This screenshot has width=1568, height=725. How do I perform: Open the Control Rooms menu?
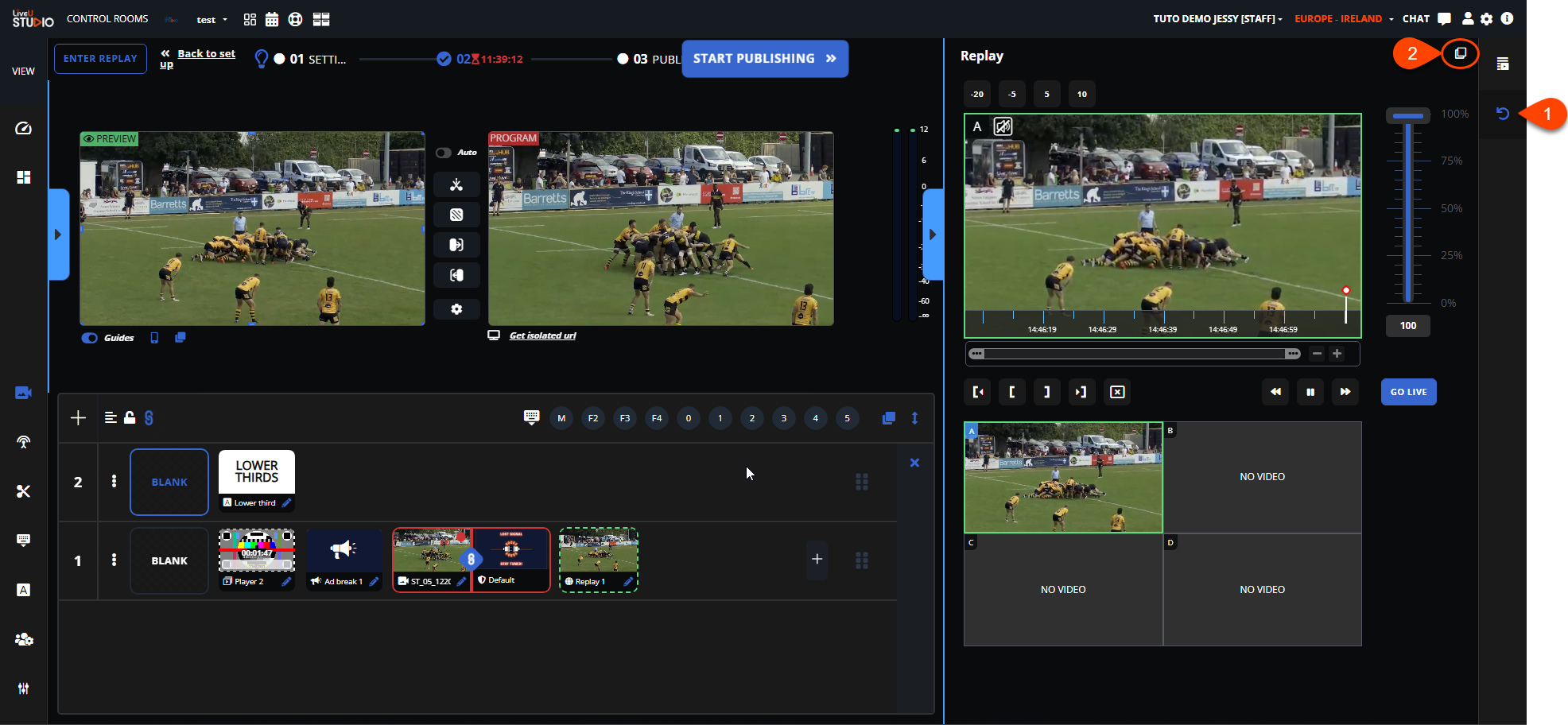tap(107, 19)
